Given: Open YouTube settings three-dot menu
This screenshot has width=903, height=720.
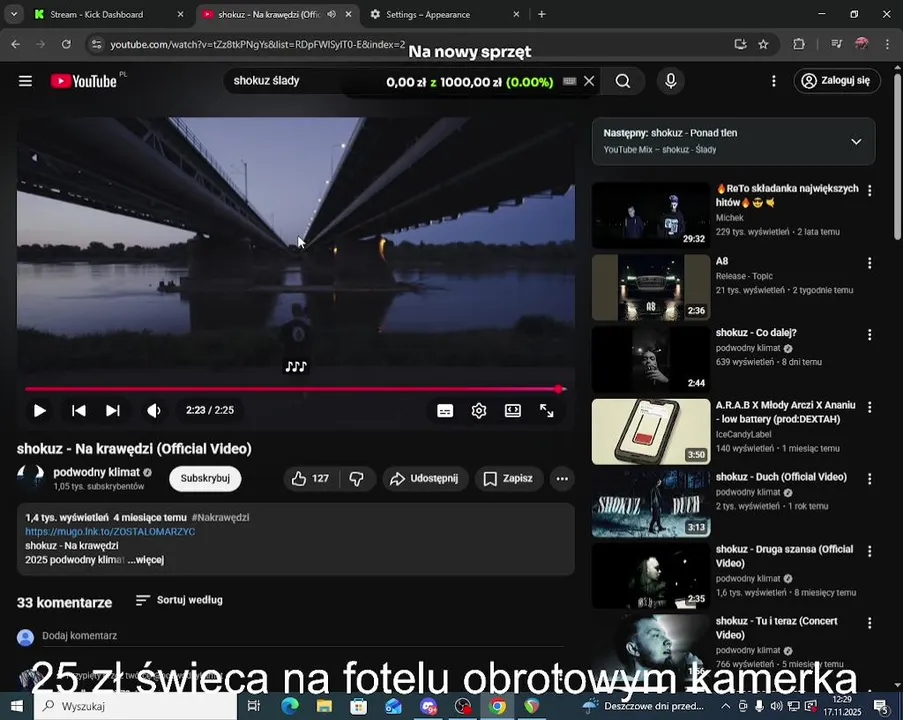Looking at the screenshot, I should (x=773, y=81).
